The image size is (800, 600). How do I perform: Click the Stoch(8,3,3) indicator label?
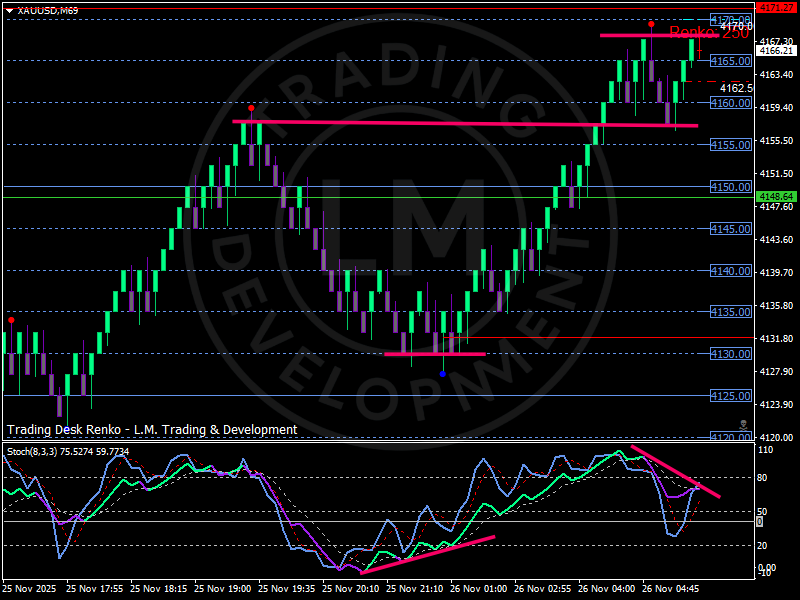tap(68, 452)
